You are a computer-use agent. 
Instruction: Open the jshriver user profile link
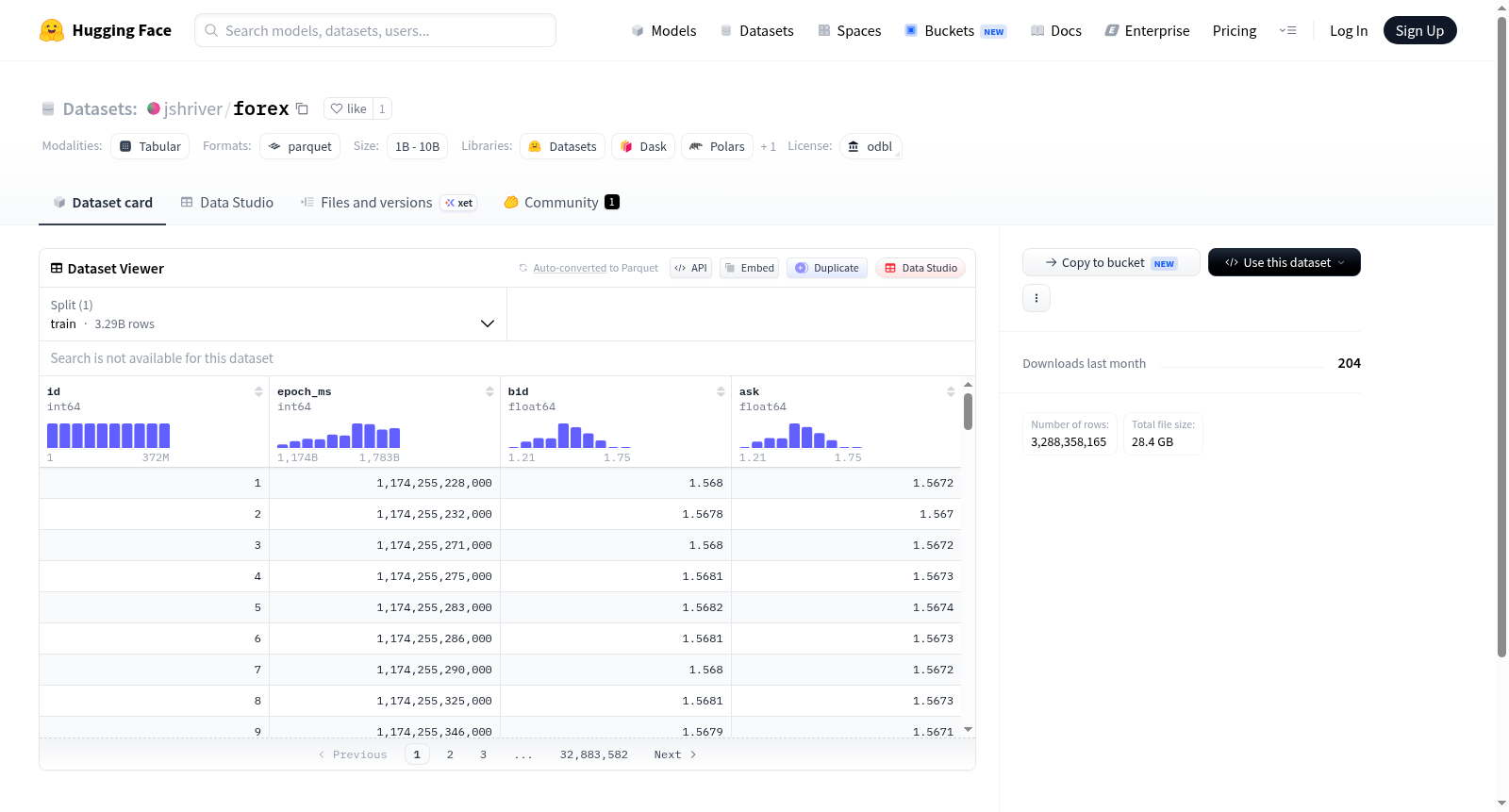[x=193, y=109]
